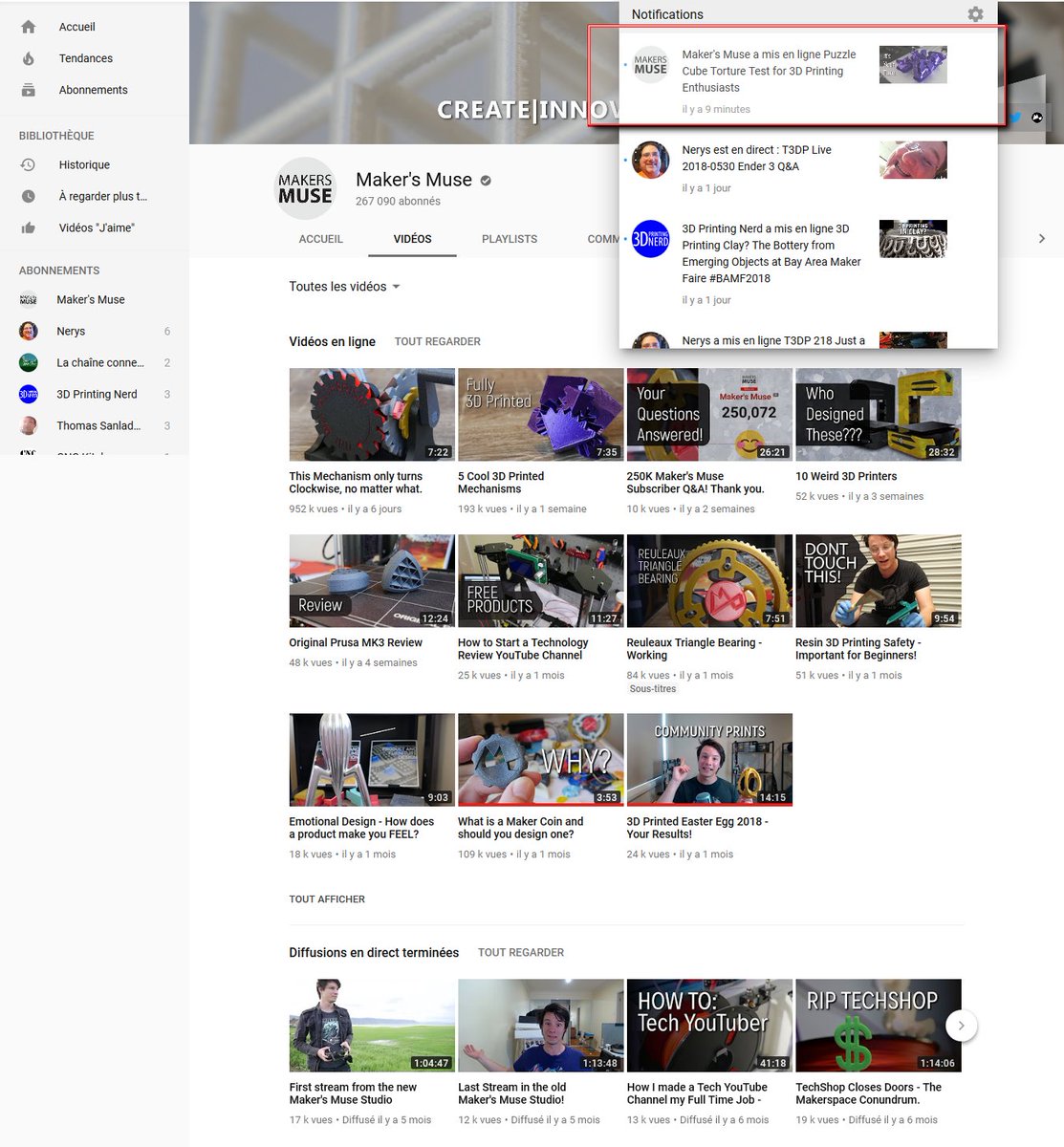Open Reuleaux Triangle Bearing video thumbnail
The height and width of the screenshot is (1147, 1064).
(x=709, y=581)
